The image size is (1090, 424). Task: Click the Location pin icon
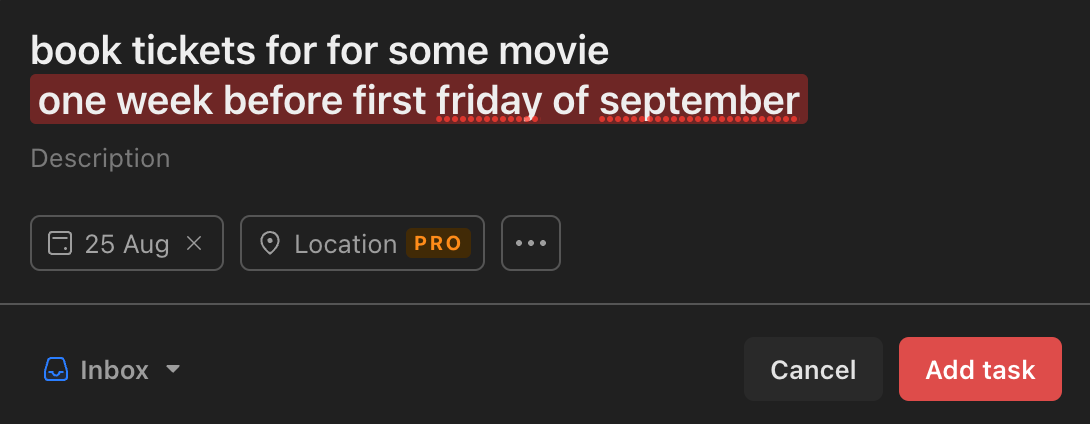click(x=269, y=244)
